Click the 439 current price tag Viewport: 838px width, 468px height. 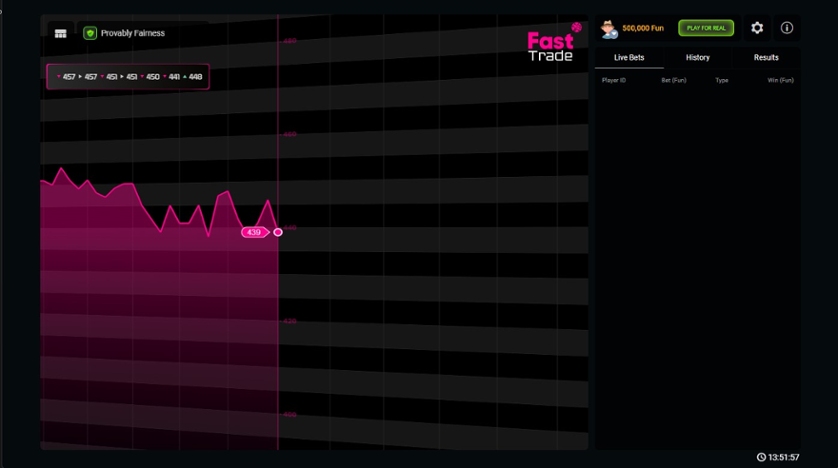pos(254,232)
